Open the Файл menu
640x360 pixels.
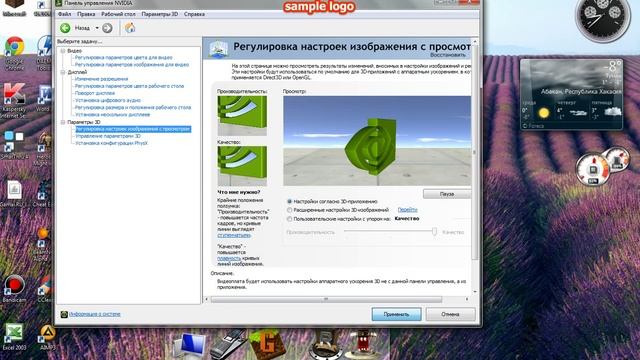coord(64,14)
